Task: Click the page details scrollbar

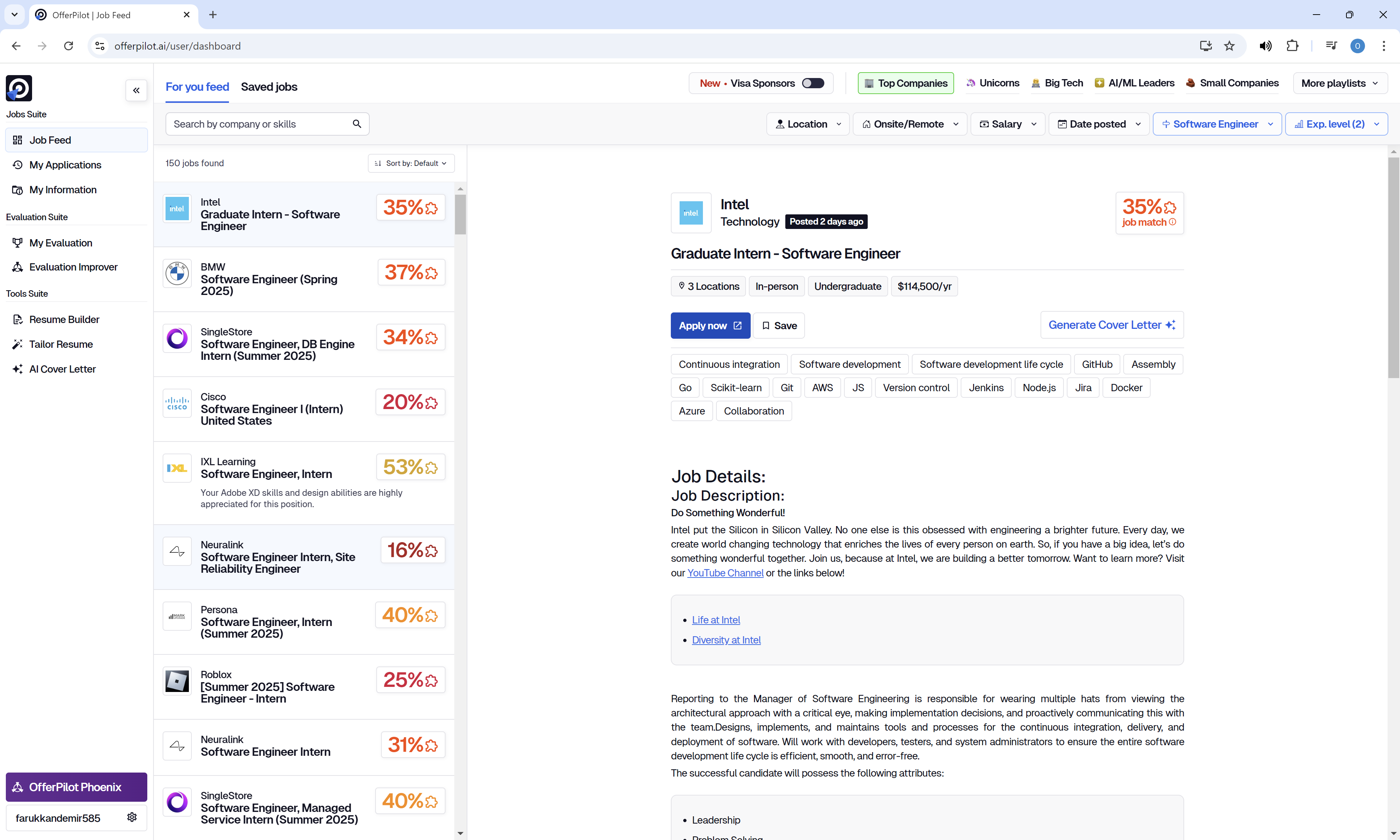Action: [x=1393, y=267]
